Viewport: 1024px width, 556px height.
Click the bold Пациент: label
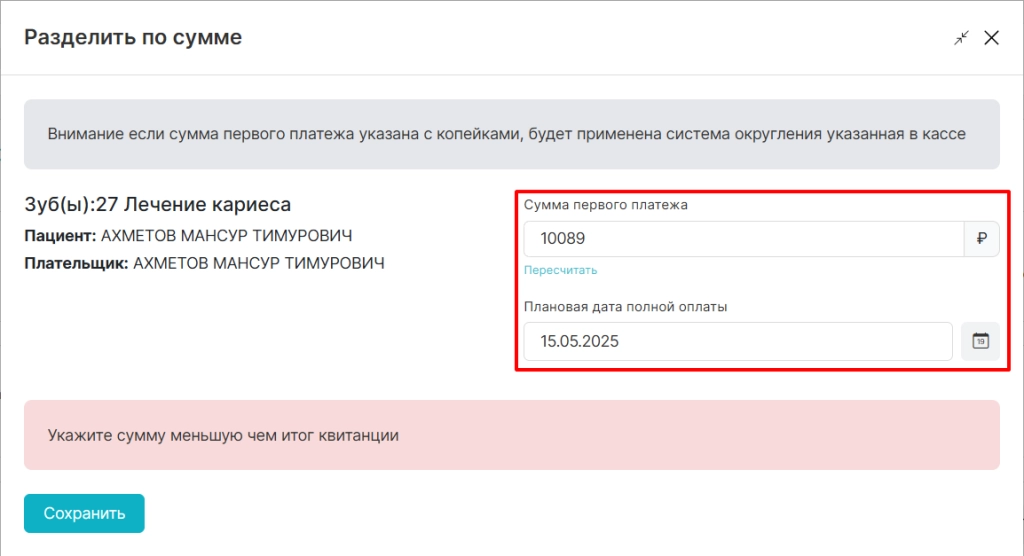[60, 236]
